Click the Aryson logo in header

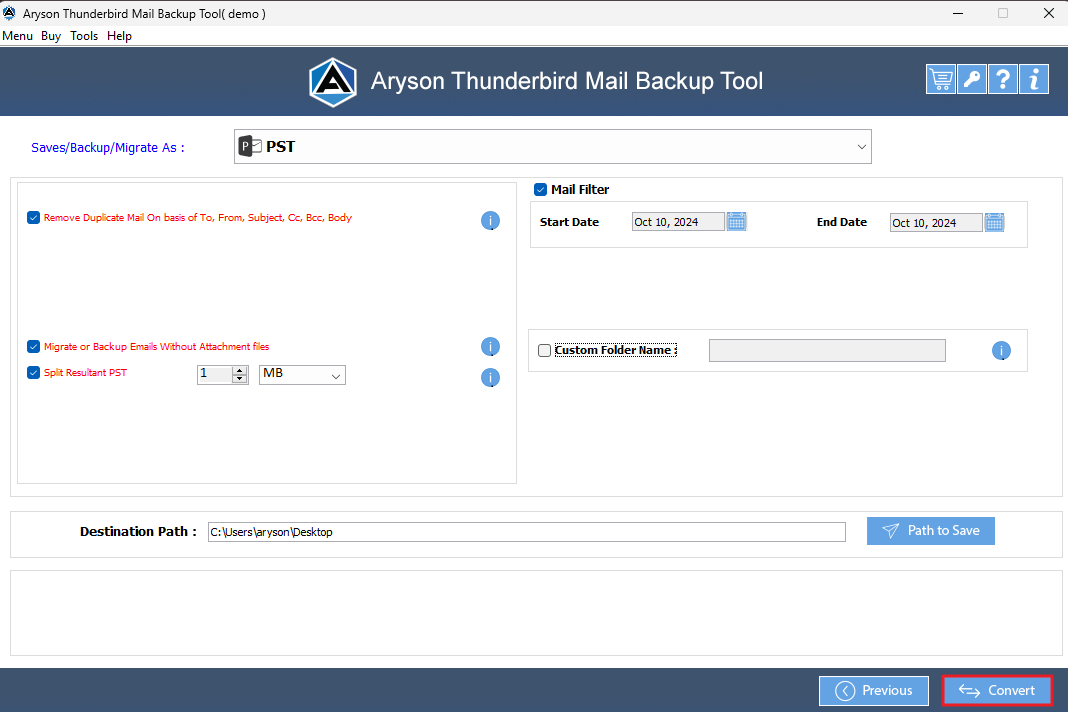pyautogui.click(x=332, y=82)
